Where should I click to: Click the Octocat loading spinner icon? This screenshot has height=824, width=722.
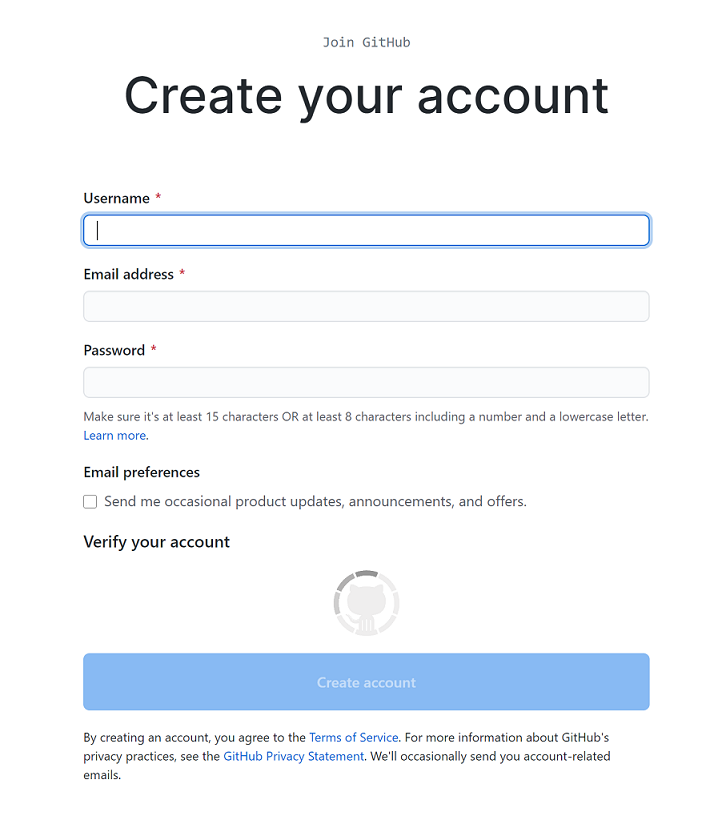point(366,603)
